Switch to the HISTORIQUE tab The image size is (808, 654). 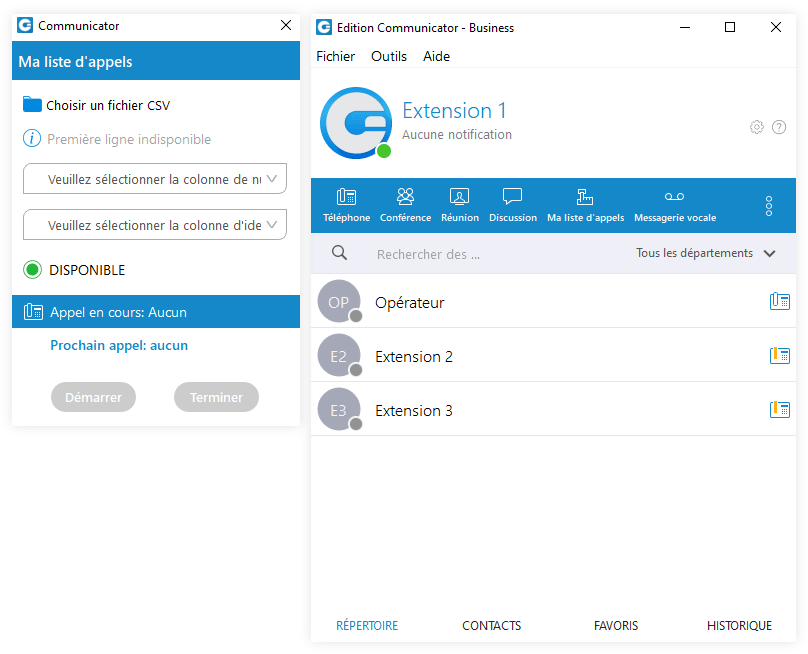[739, 626]
